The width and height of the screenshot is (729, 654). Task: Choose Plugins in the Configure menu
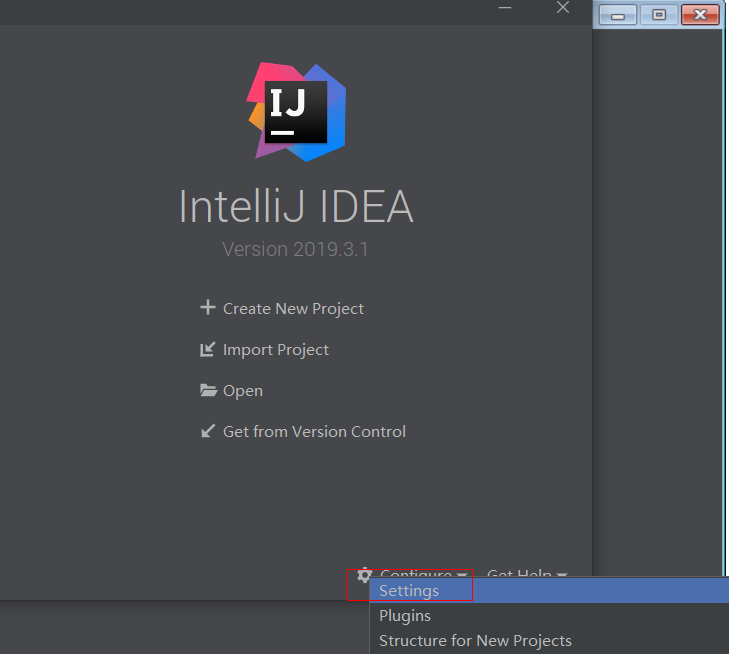405,616
